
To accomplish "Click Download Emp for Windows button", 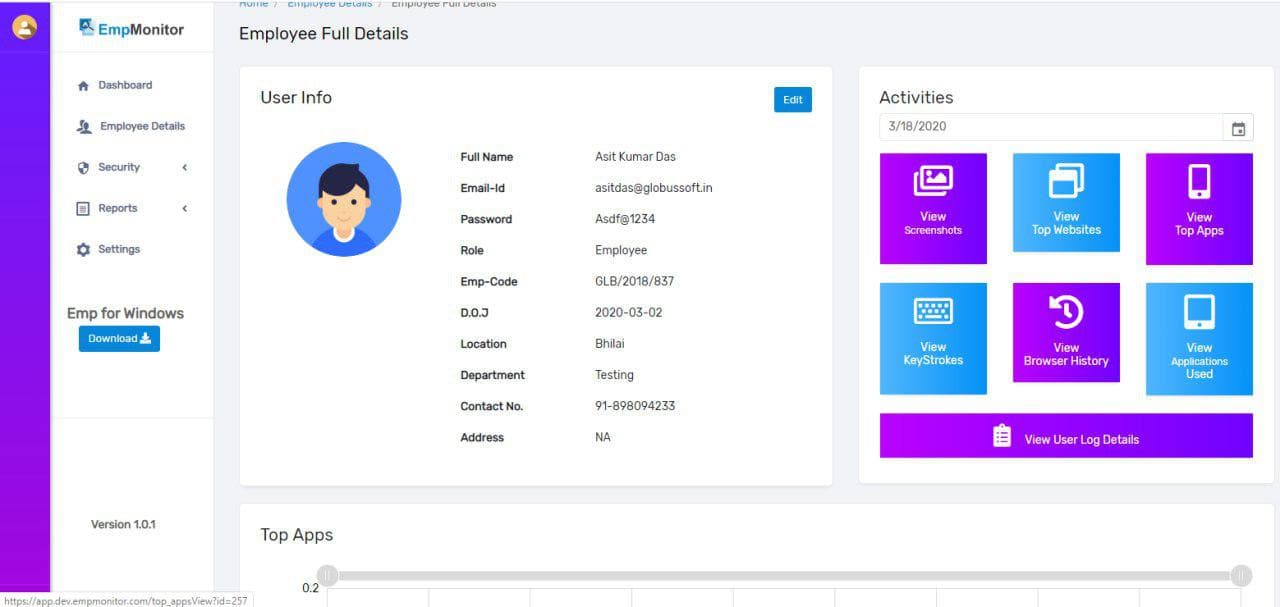I will 119,339.
